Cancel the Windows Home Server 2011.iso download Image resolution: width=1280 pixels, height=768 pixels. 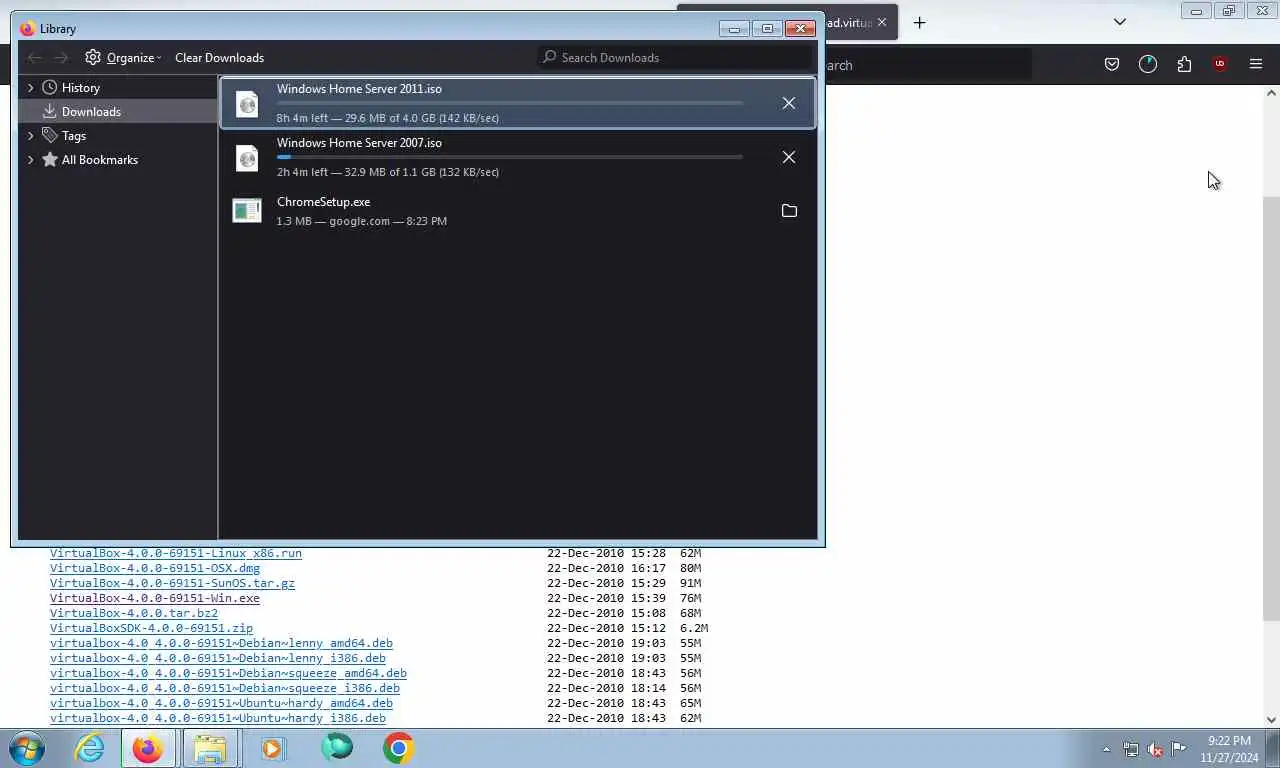pyautogui.click(x=789, y=103)
